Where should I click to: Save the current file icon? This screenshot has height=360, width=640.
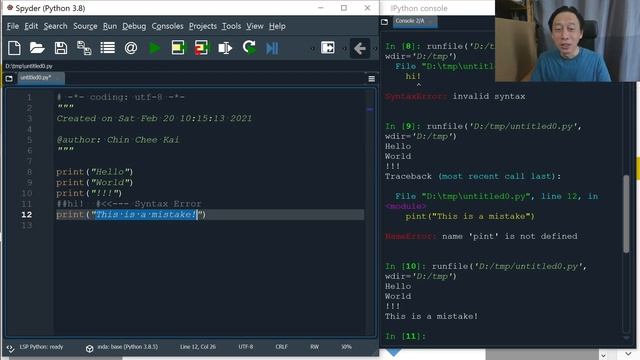point(61,48)
